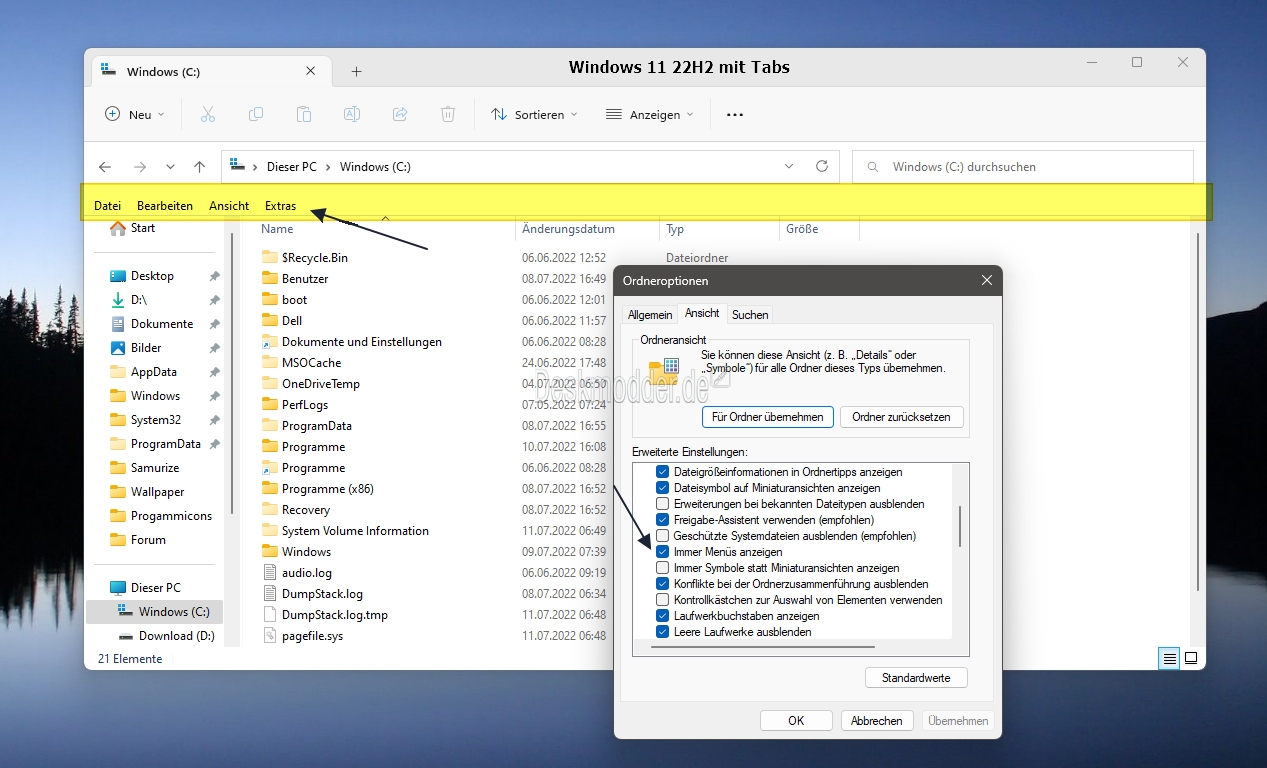
Task: Open the Anzeigen dropdown
Action: [650, 115]
